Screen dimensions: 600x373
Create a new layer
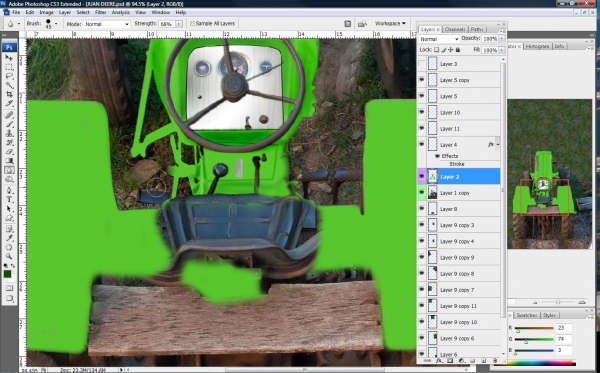(x=484, y=360)
